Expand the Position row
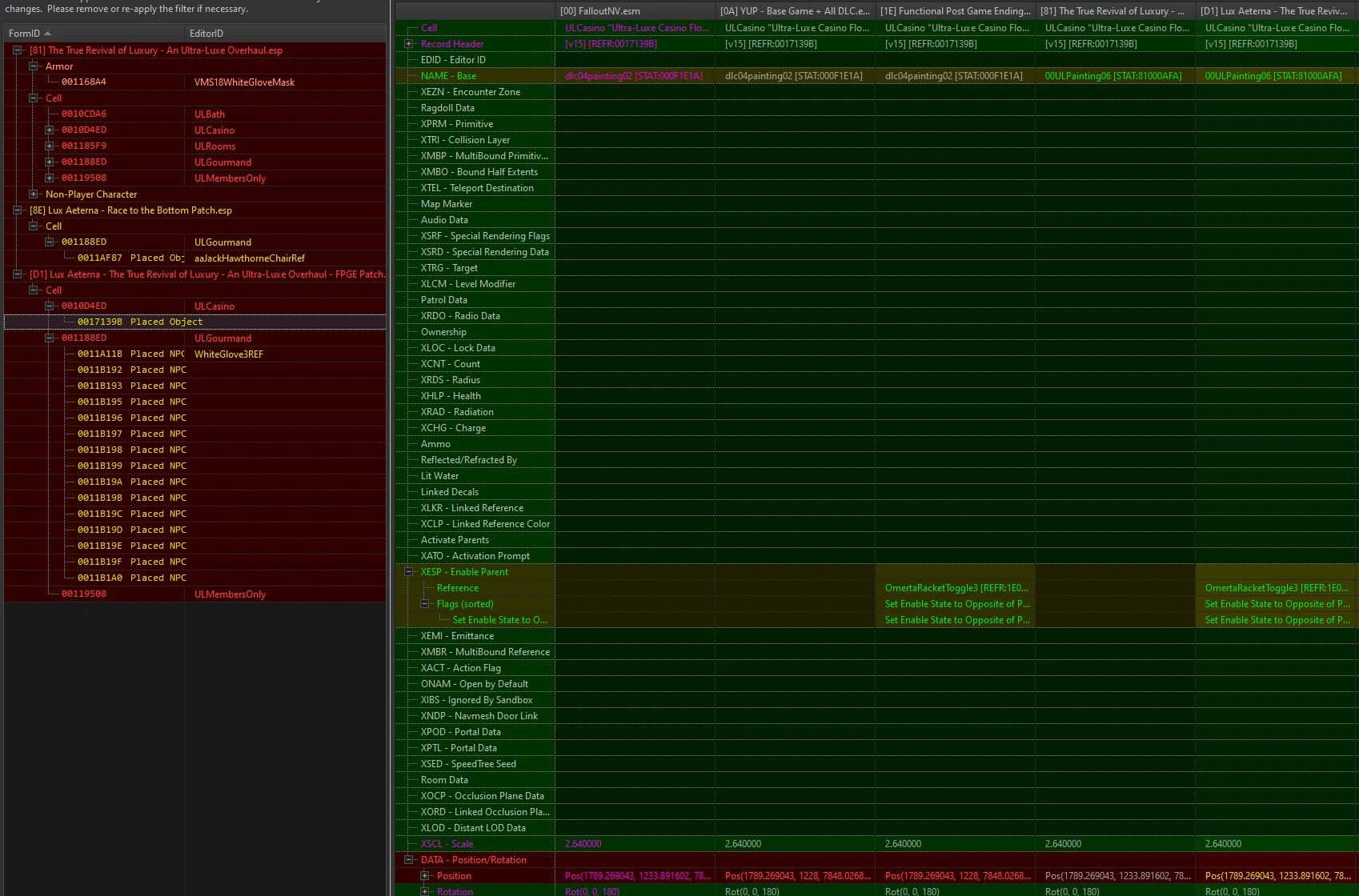 424,876
